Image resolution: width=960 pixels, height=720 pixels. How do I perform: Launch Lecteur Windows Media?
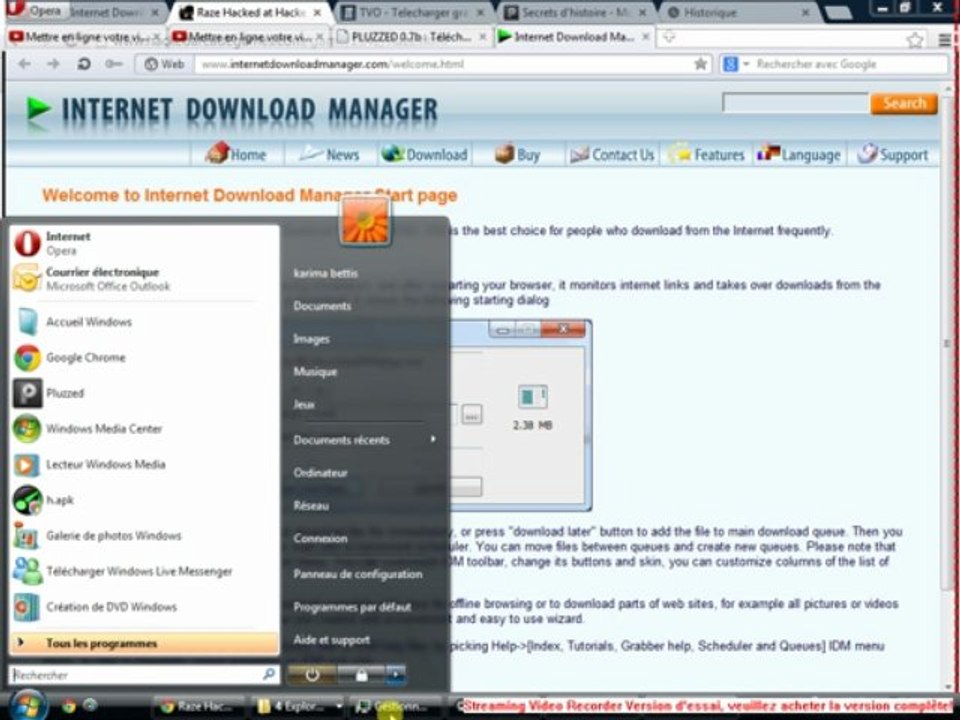(x=144, y=464)
